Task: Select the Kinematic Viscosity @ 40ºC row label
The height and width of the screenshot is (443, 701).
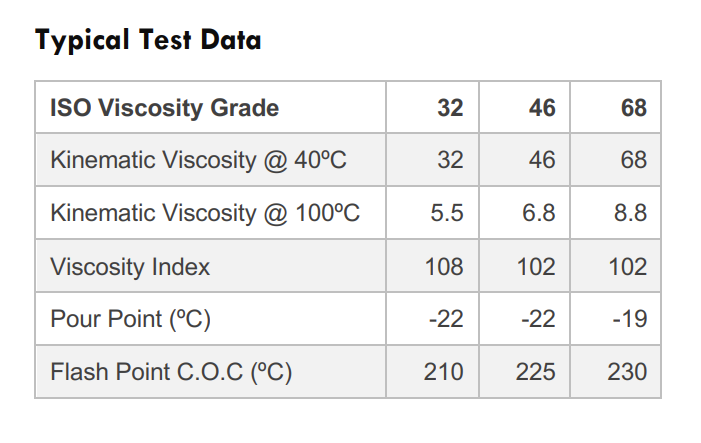Action: pyautogui.click(x=198, y=160)
